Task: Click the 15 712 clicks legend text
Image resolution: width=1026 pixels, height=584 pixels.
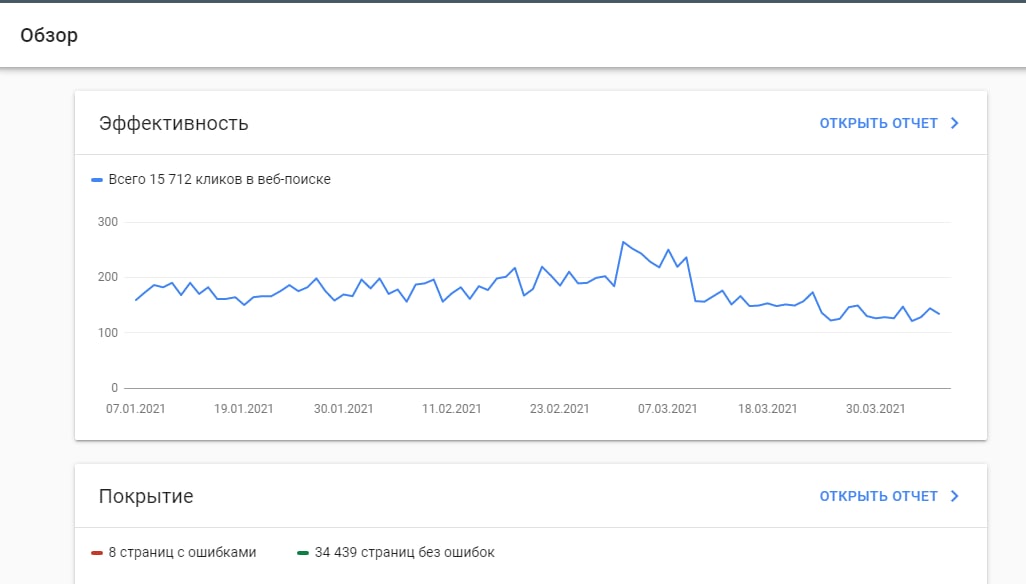Action: pos(219,179)
